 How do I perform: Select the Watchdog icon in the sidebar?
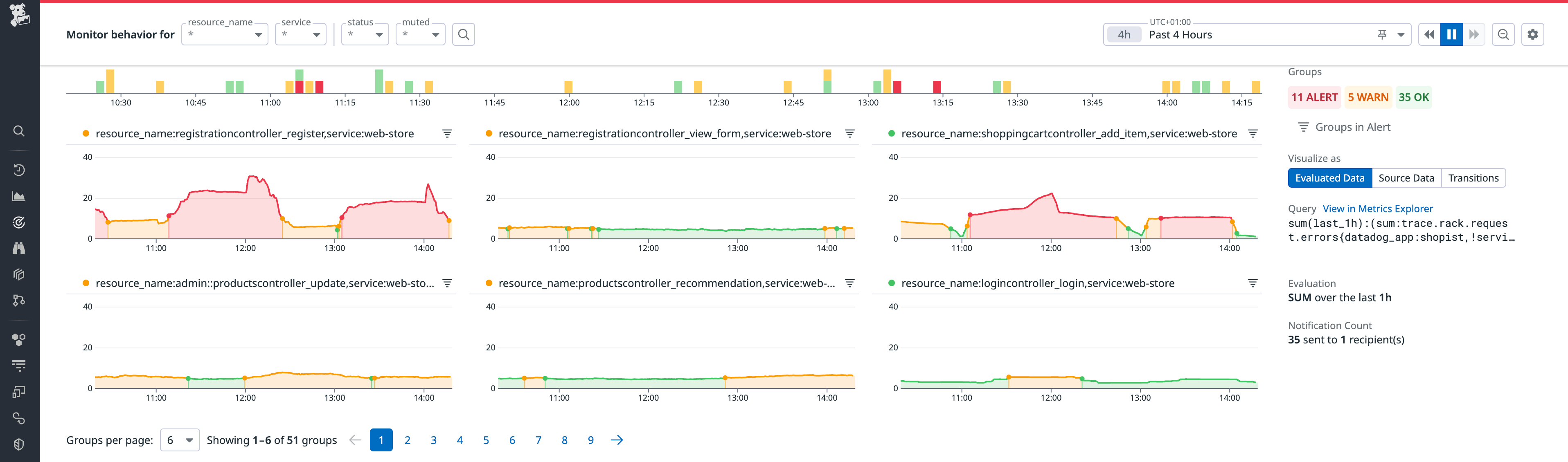click(19, 222)
